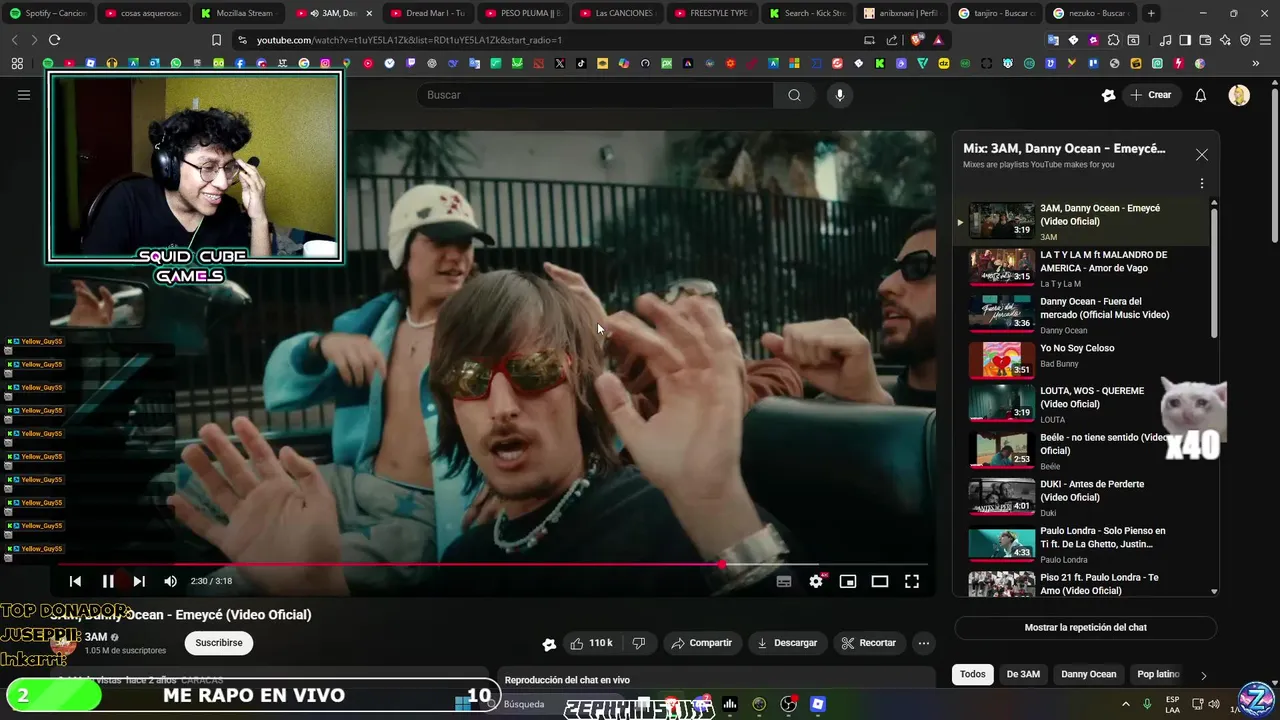Switch to miniplayer mode

848,581
